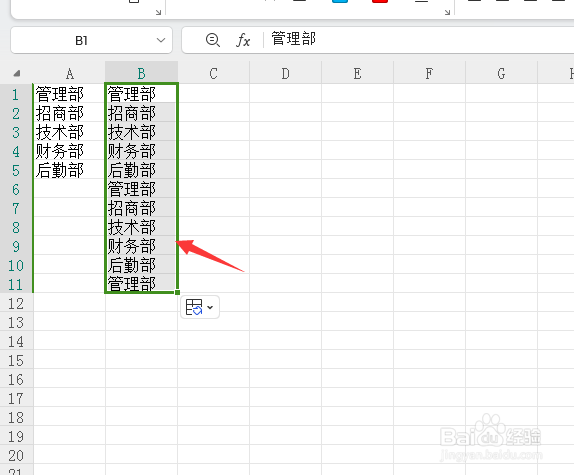Click the Name Box showing B1
This screenshot has height=475, width=574.
tap(92, 40)
